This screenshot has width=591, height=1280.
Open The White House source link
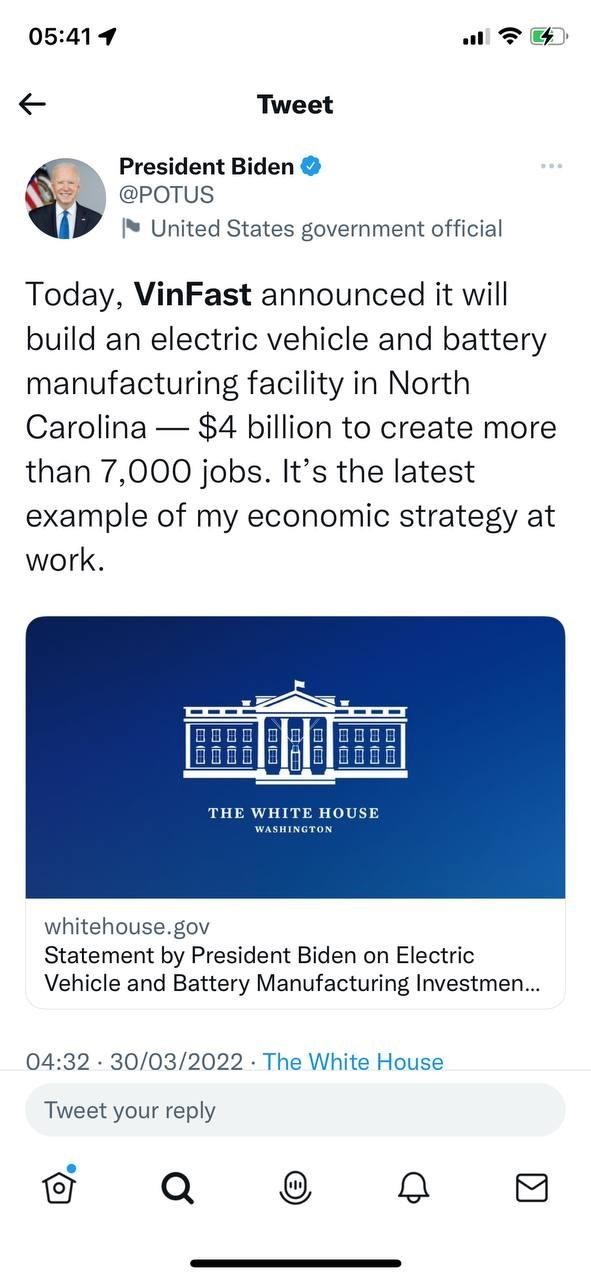click(353, 1062)
